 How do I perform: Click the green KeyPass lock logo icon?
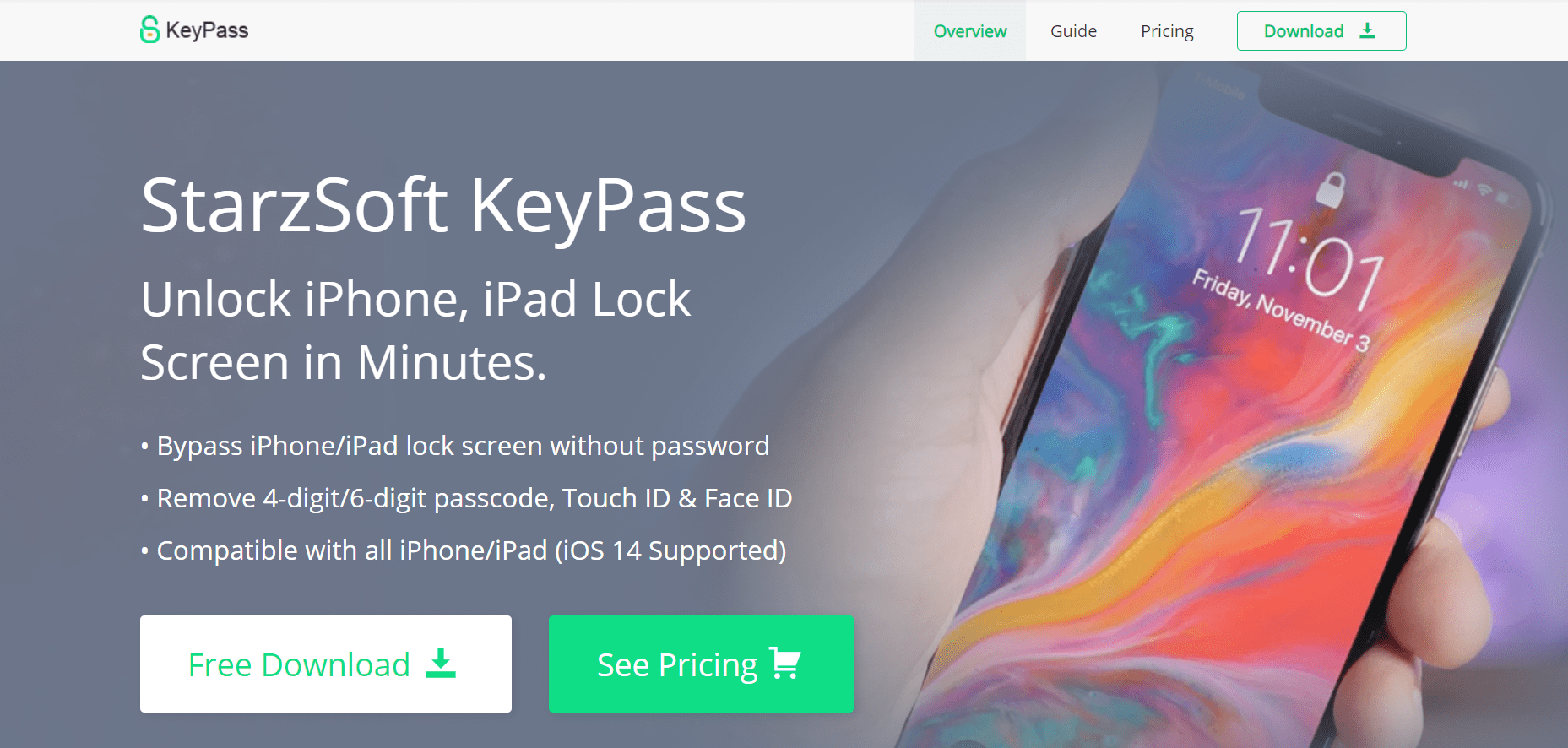click(149, 30)
